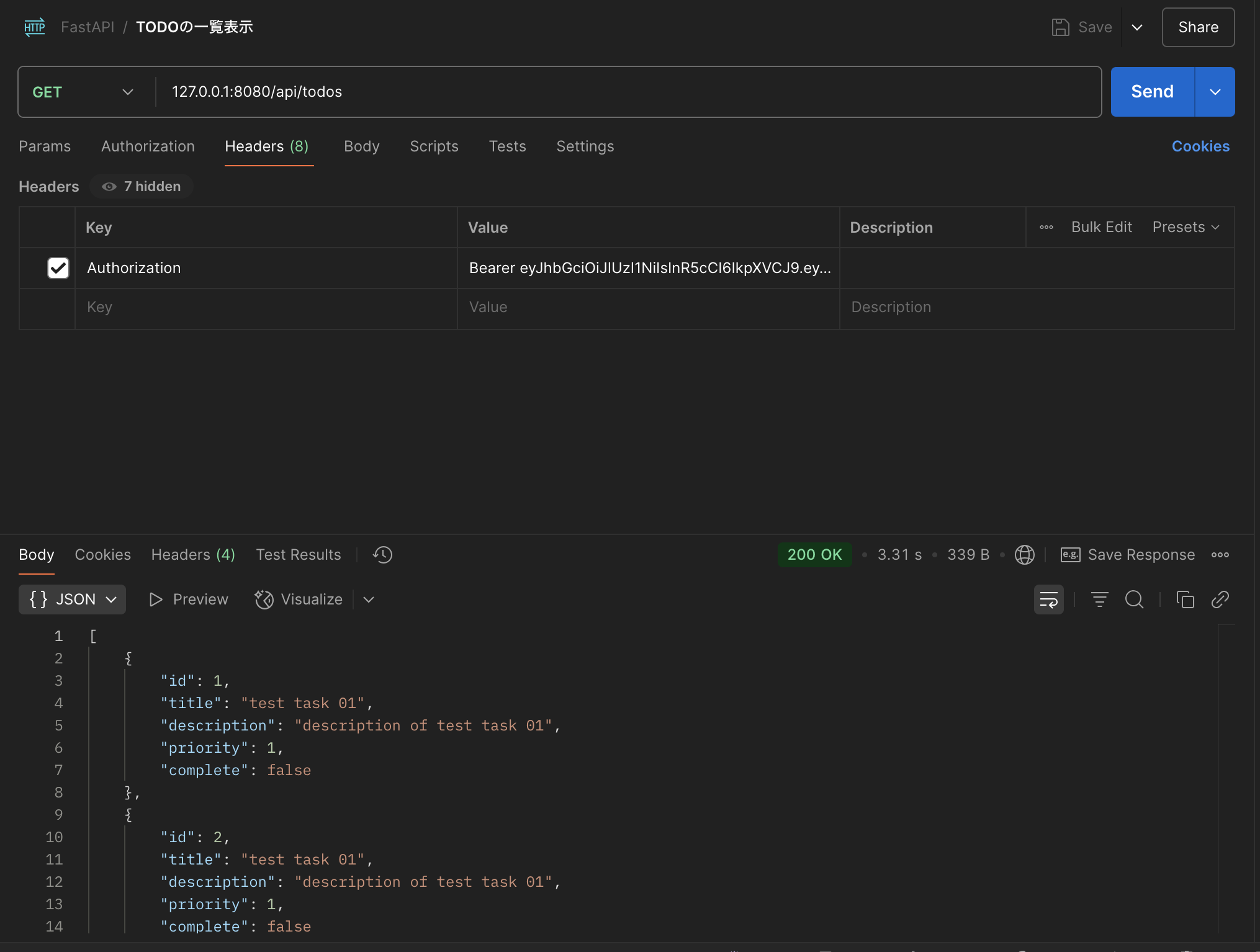Show the 7 hidden headers
This screenshot has width=1260, height=952.
[x=142, y=187]
